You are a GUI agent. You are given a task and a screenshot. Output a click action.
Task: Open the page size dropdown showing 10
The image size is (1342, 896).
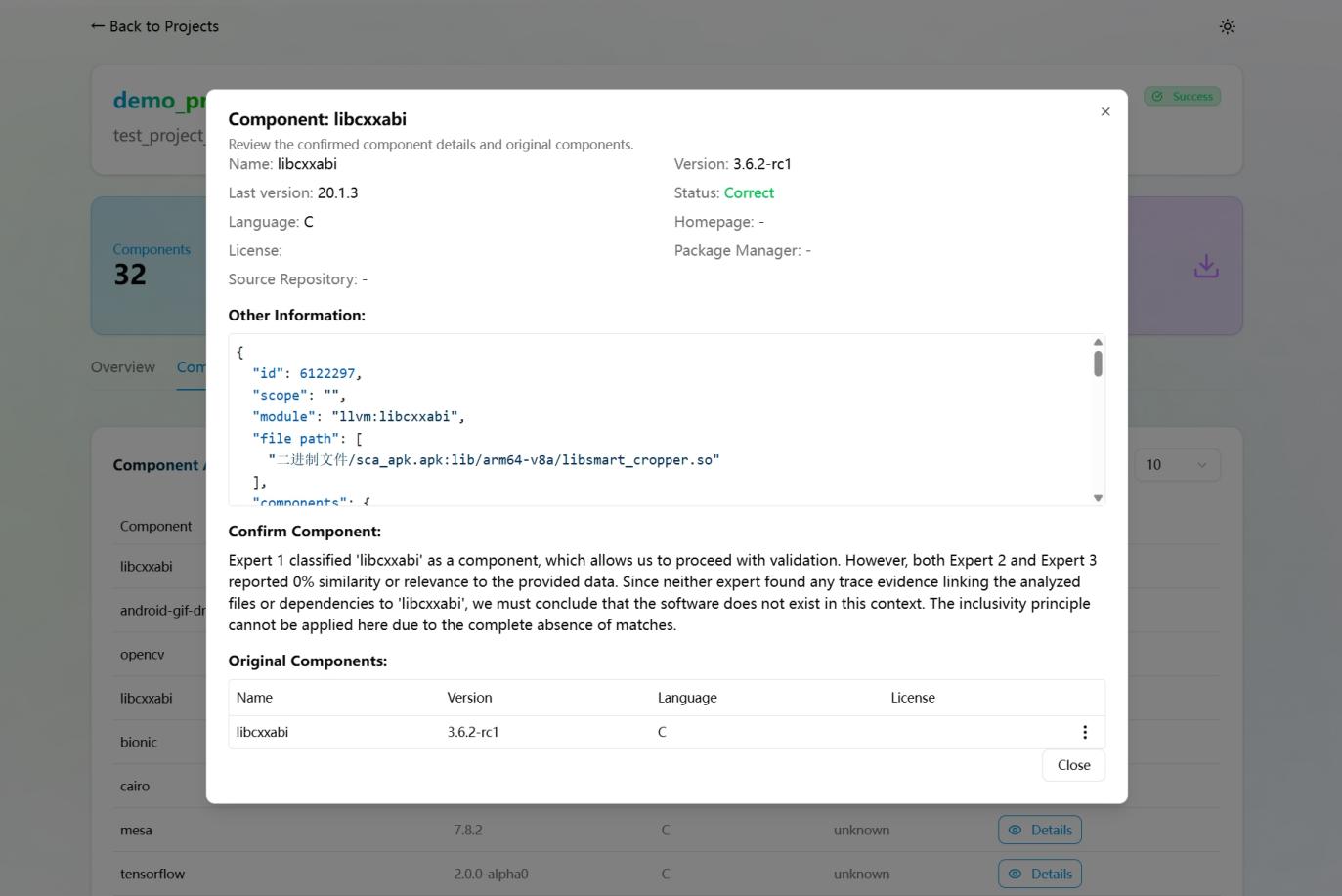pyautogui.click(x=1177, y=465)
